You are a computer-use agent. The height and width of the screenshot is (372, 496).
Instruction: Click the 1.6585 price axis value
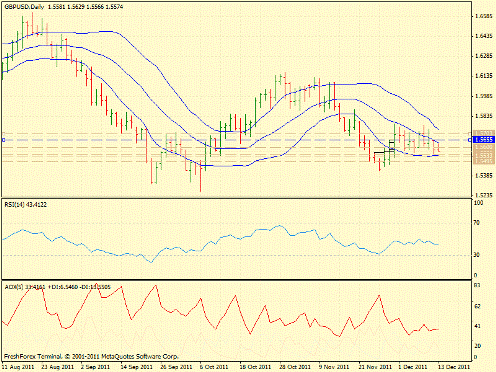pyautogui.click(x=484, y=16)
